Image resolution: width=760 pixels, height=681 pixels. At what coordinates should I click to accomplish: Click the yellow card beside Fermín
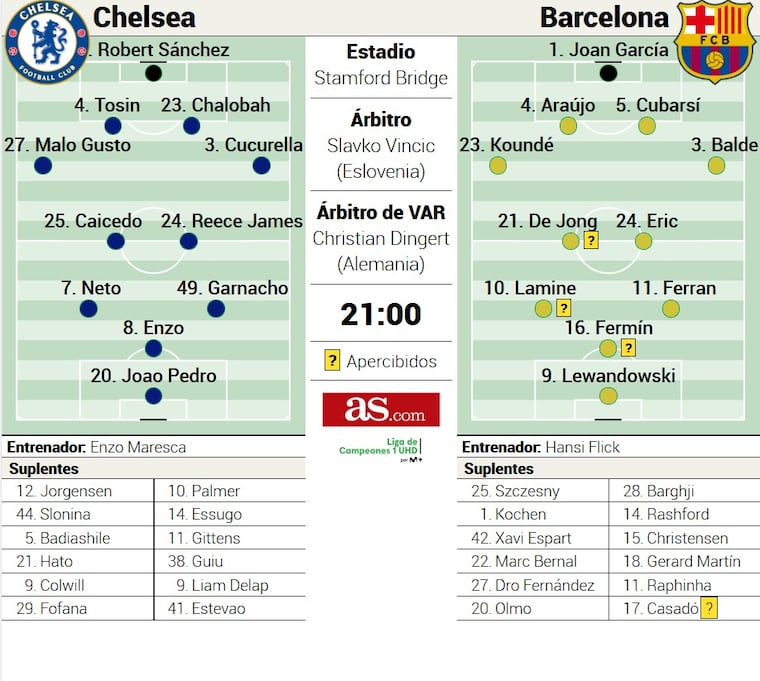point(628,348)
